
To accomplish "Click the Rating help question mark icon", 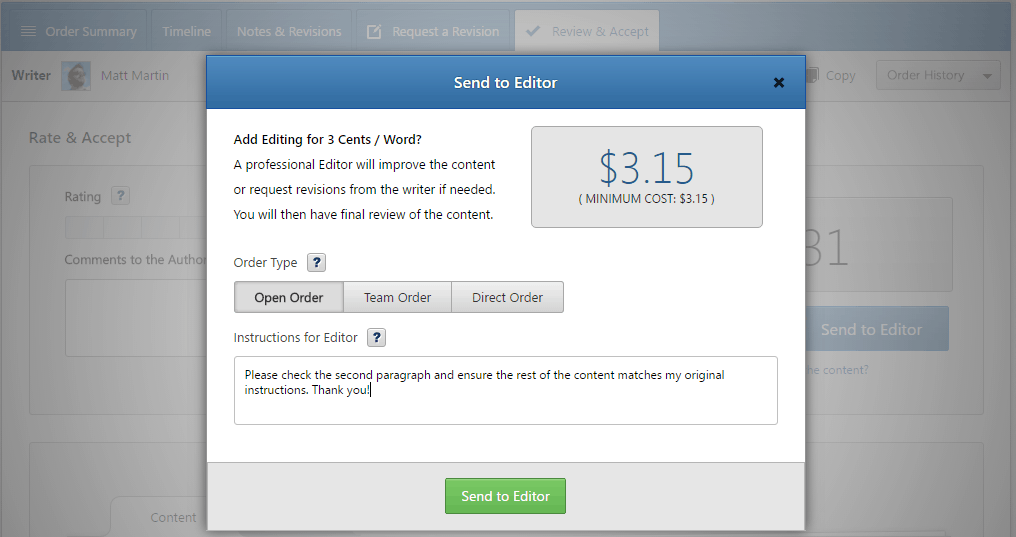I will tap(120, 197).
